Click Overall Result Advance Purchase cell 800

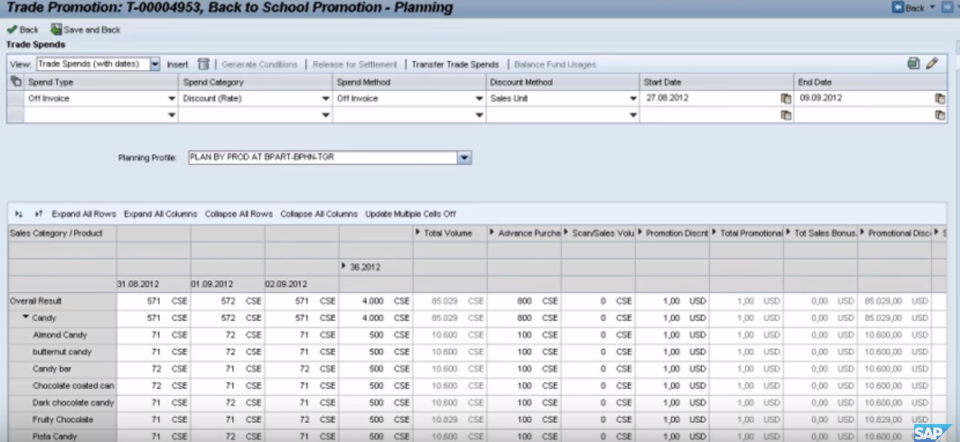(x=524, y=301)
